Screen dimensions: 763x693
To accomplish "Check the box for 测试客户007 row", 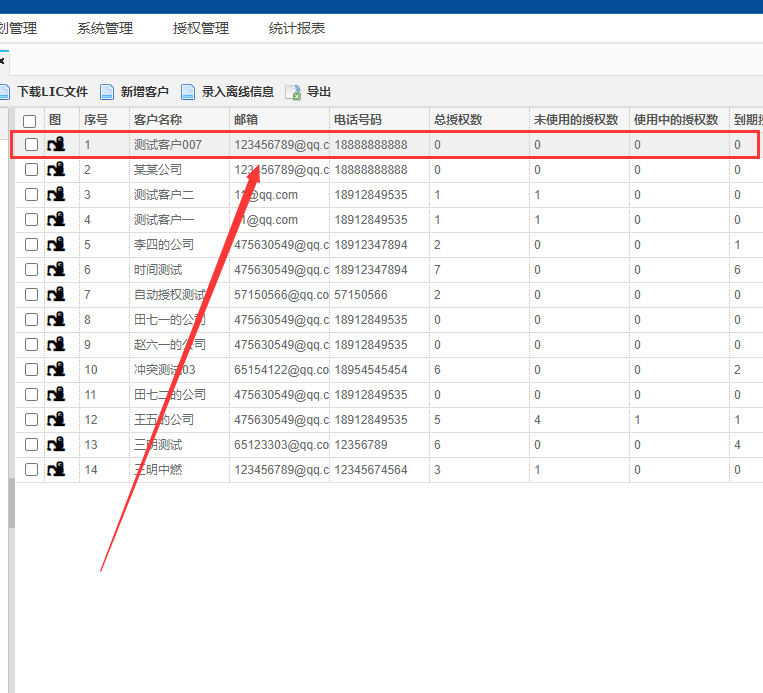I will pos(31,145).
